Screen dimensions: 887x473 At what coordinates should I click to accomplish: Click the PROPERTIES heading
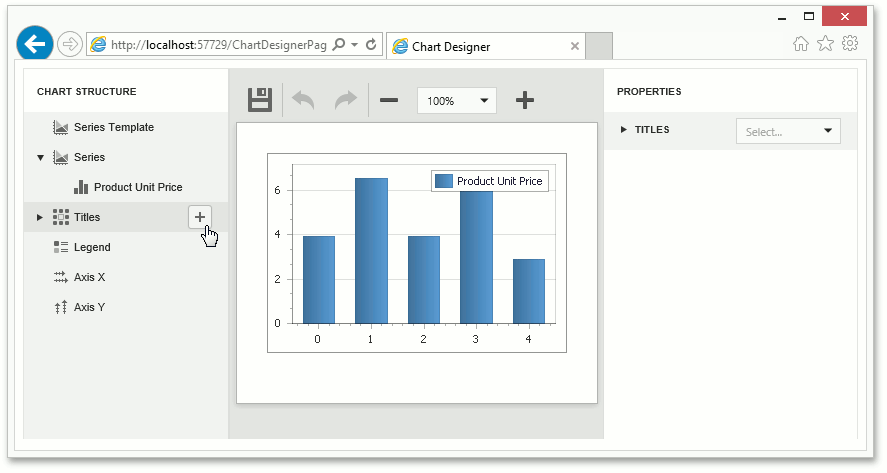649,92
